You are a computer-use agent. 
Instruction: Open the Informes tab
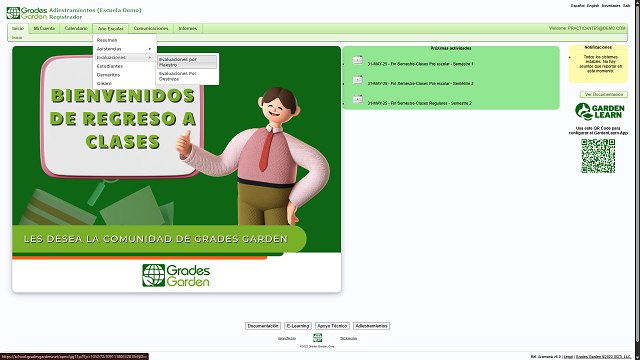click(x=188, y=28)
